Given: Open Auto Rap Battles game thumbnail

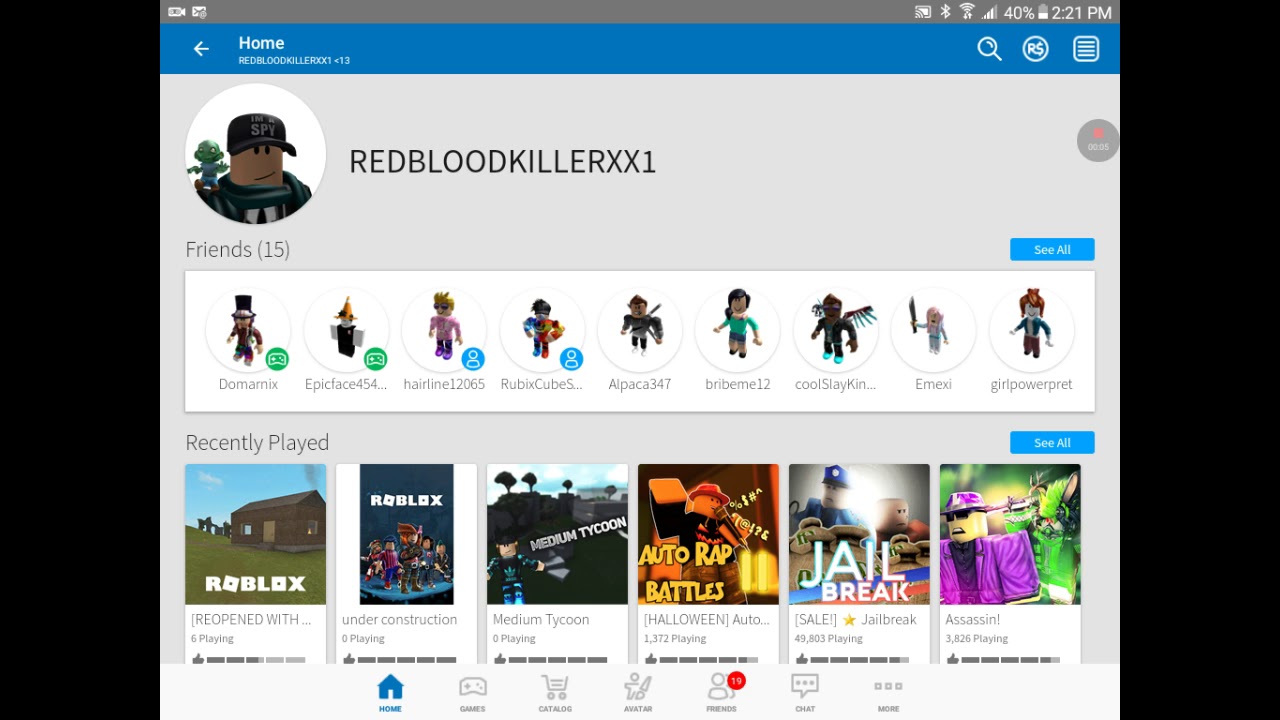Looking at the screenshot, I should pyautogui.click(x=708, y=534).
